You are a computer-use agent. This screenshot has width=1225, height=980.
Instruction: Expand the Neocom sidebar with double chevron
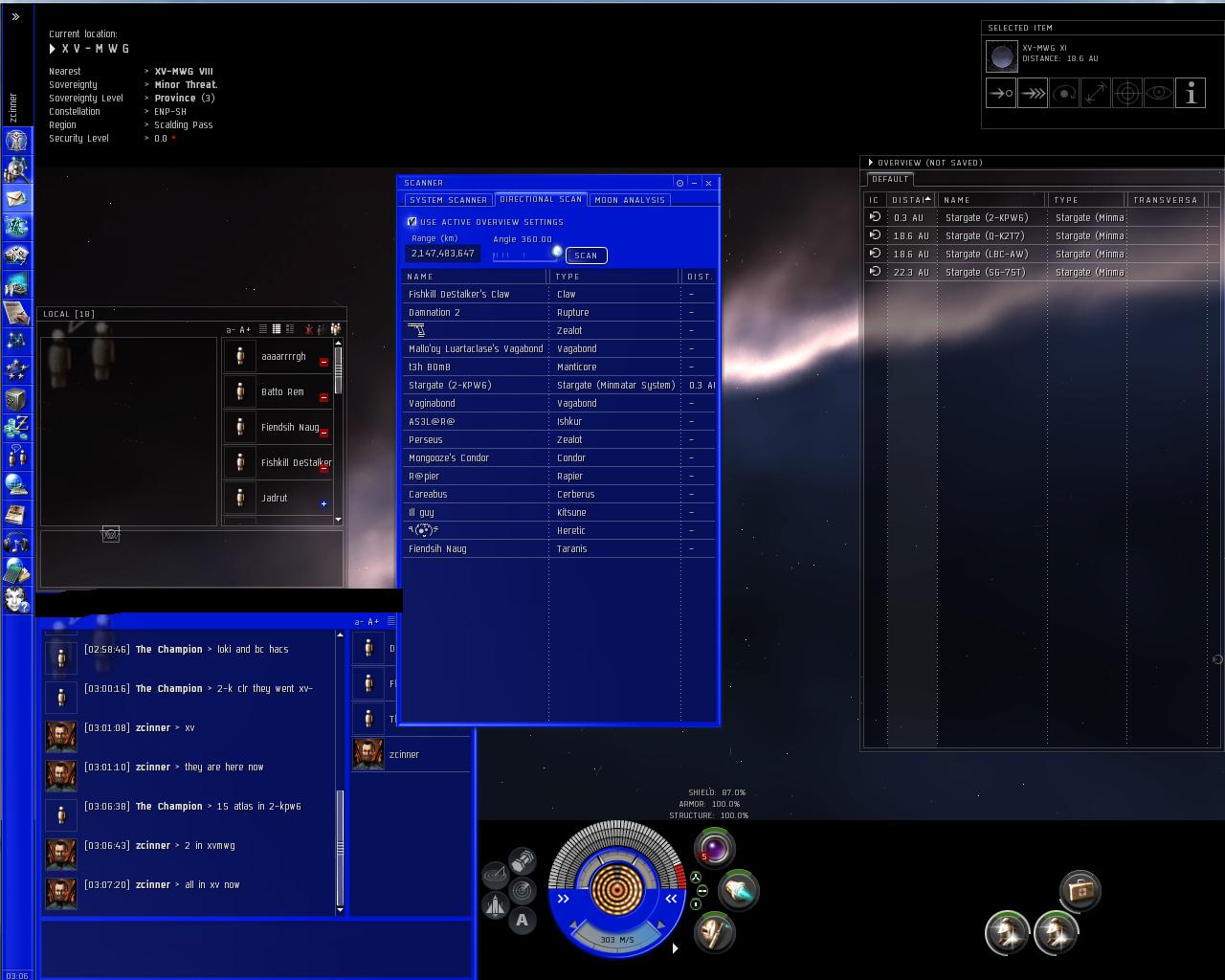click(x=15, y=16)
